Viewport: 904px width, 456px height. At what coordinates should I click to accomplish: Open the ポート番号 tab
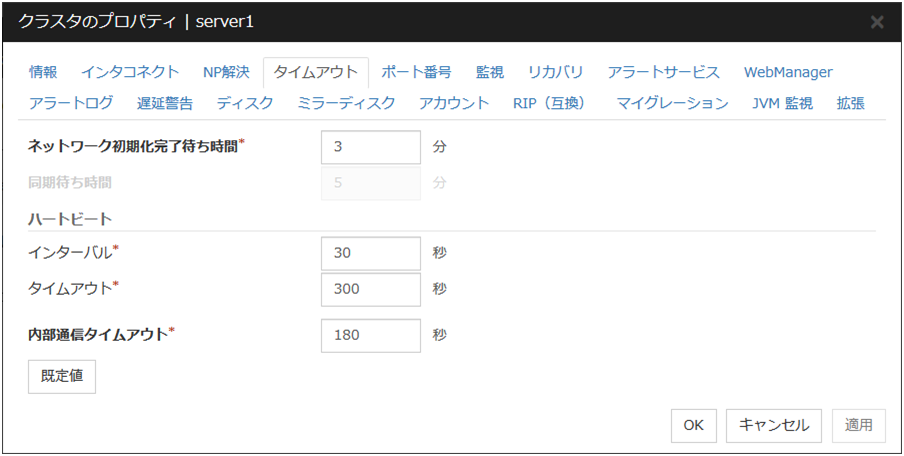point(416,72)
